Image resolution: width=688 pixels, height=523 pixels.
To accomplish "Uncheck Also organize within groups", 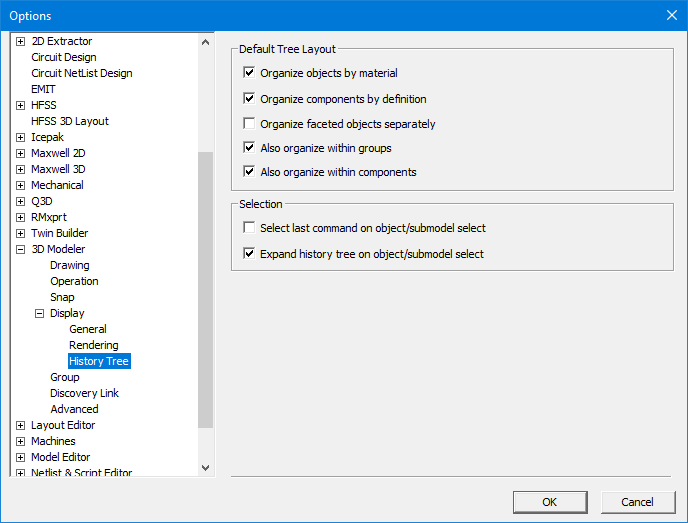I will [249, 147].
